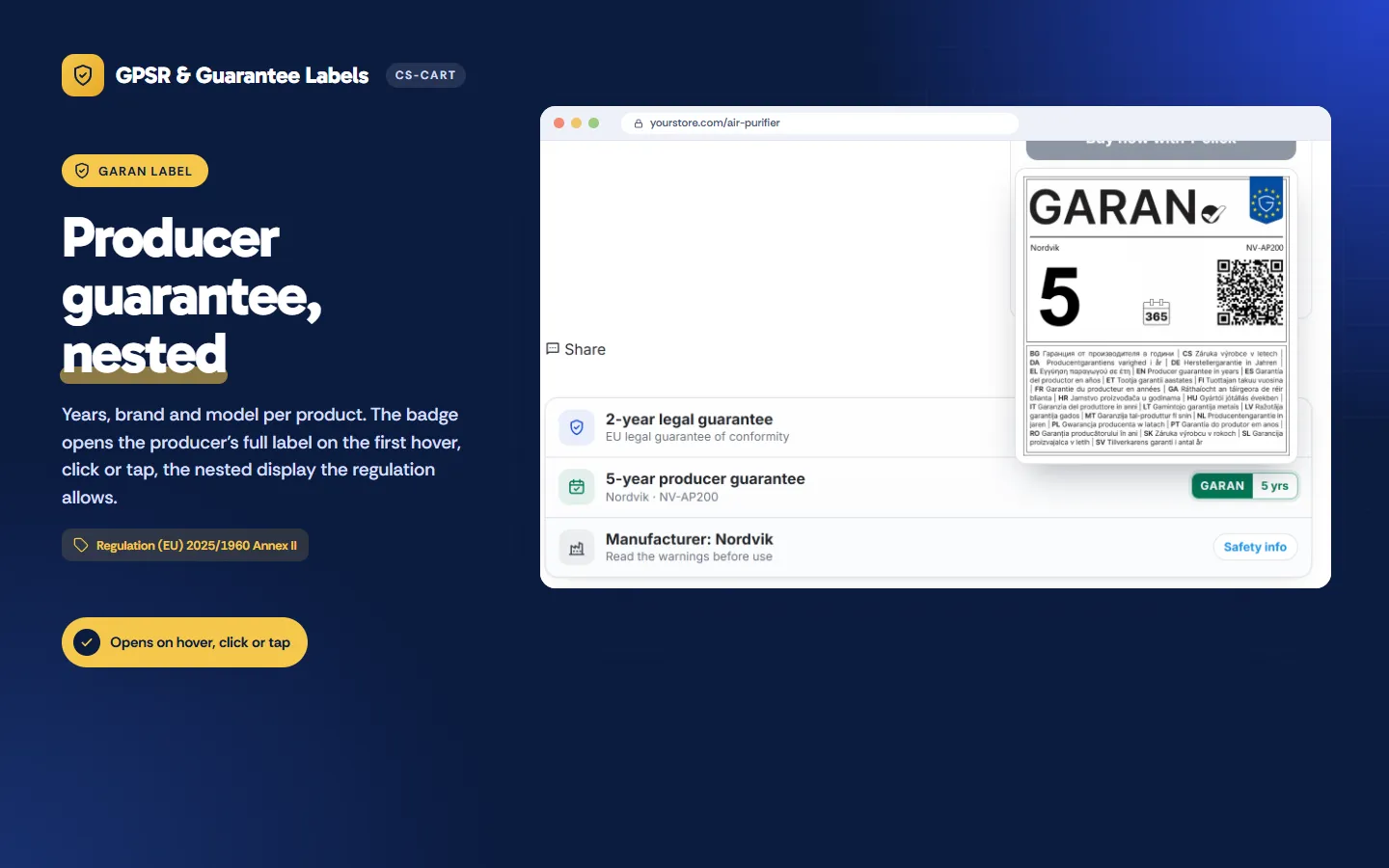Click 'Nordvik · NV-AP200' subtitle text
Viewport: 1389px width, 868px height.
(x=662, y=497)
